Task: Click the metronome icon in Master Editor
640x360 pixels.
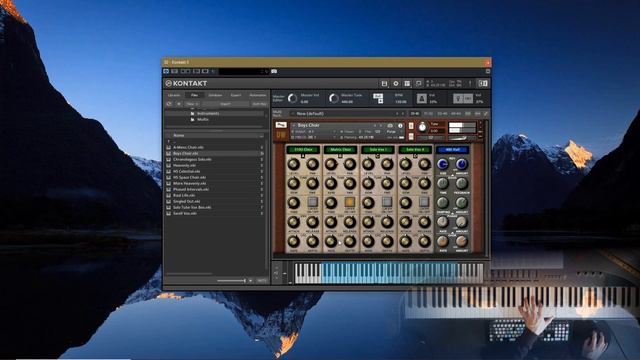Action: [421, 98]
